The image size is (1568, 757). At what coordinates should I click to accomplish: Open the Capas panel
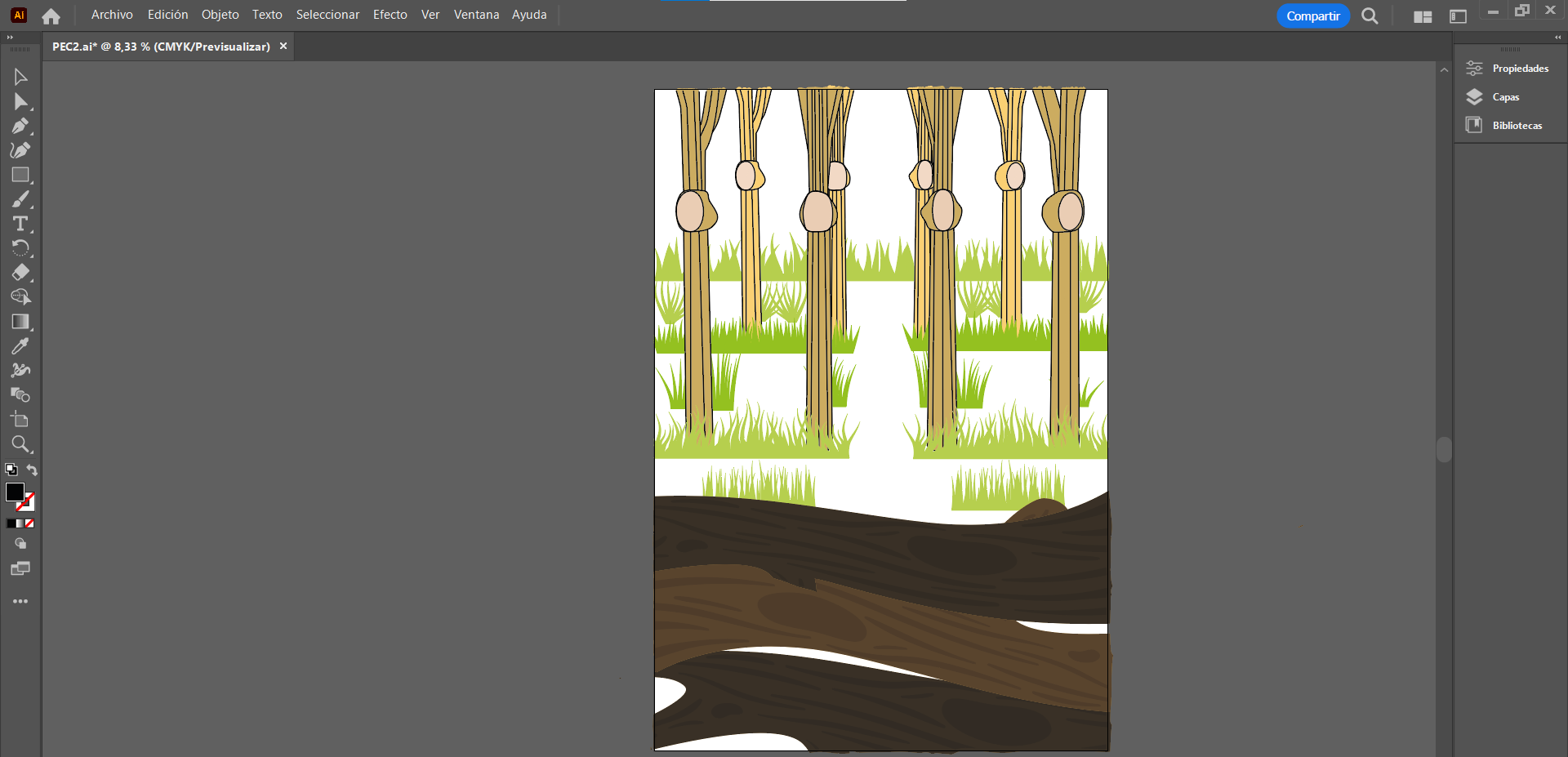(x=1505, y=97)
